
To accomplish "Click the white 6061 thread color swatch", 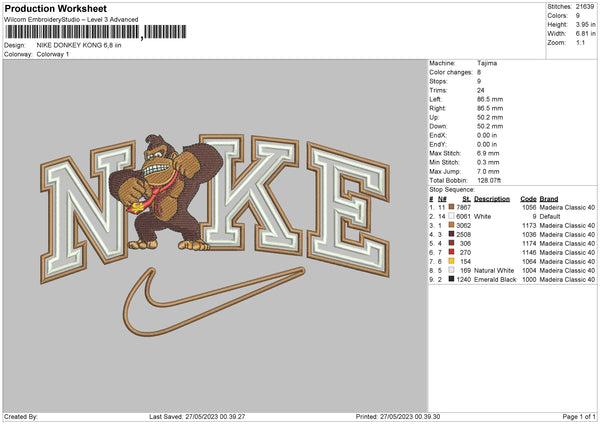I will (x=452, y=216).
